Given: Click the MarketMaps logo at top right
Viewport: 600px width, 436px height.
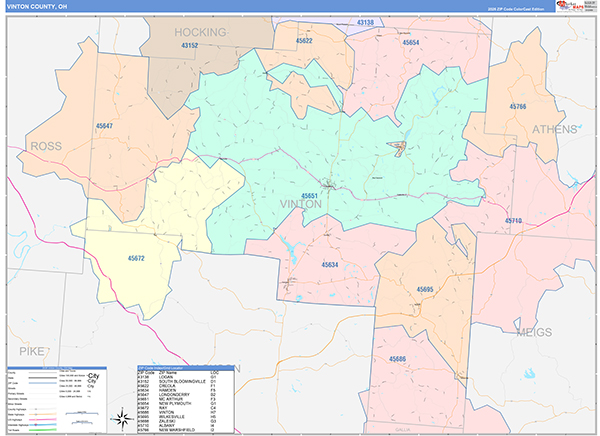Looking at the screenshot, I should tap(570, 6).
